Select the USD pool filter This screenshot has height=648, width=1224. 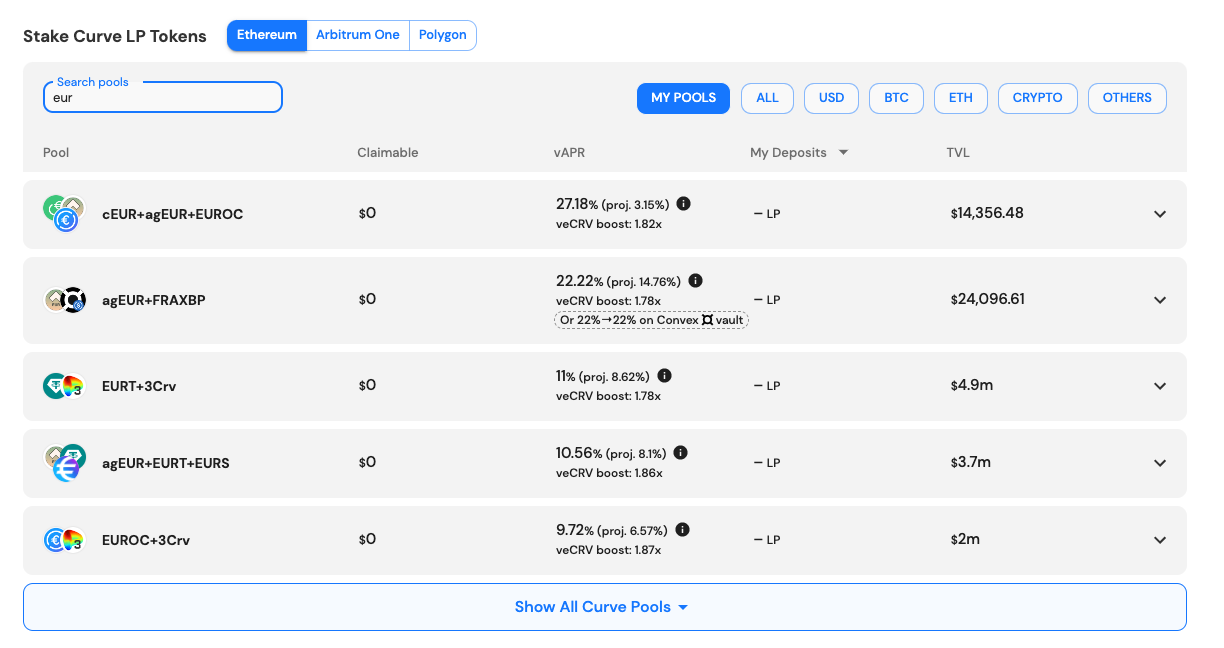[x=831, y=98]
